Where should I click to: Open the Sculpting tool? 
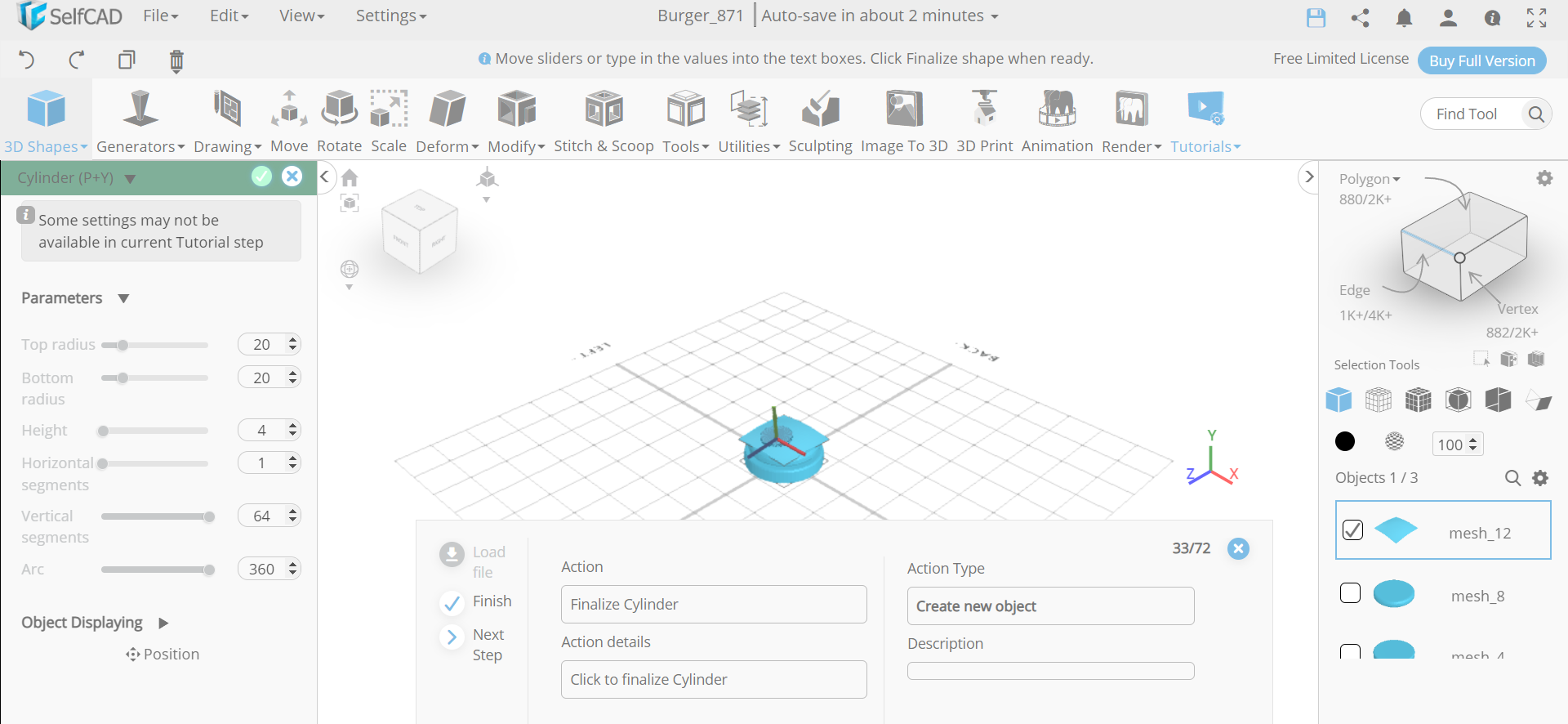(820, 121)
